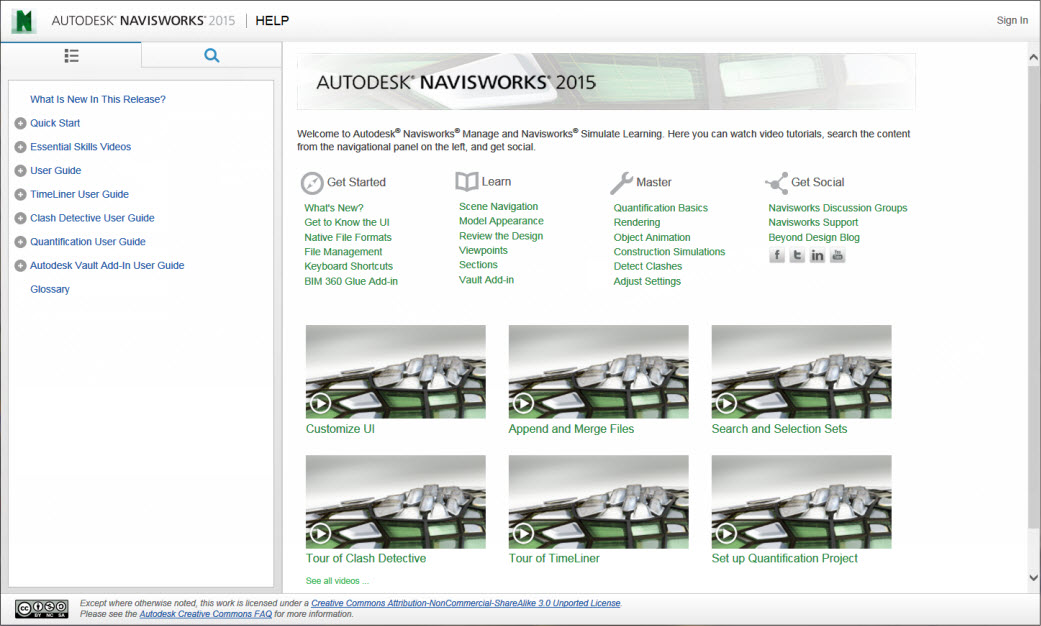The width and height of the screenshot is (1041, 626).
Task: Expand Quantification User Guide node
Action: click(x=21, y=242)
